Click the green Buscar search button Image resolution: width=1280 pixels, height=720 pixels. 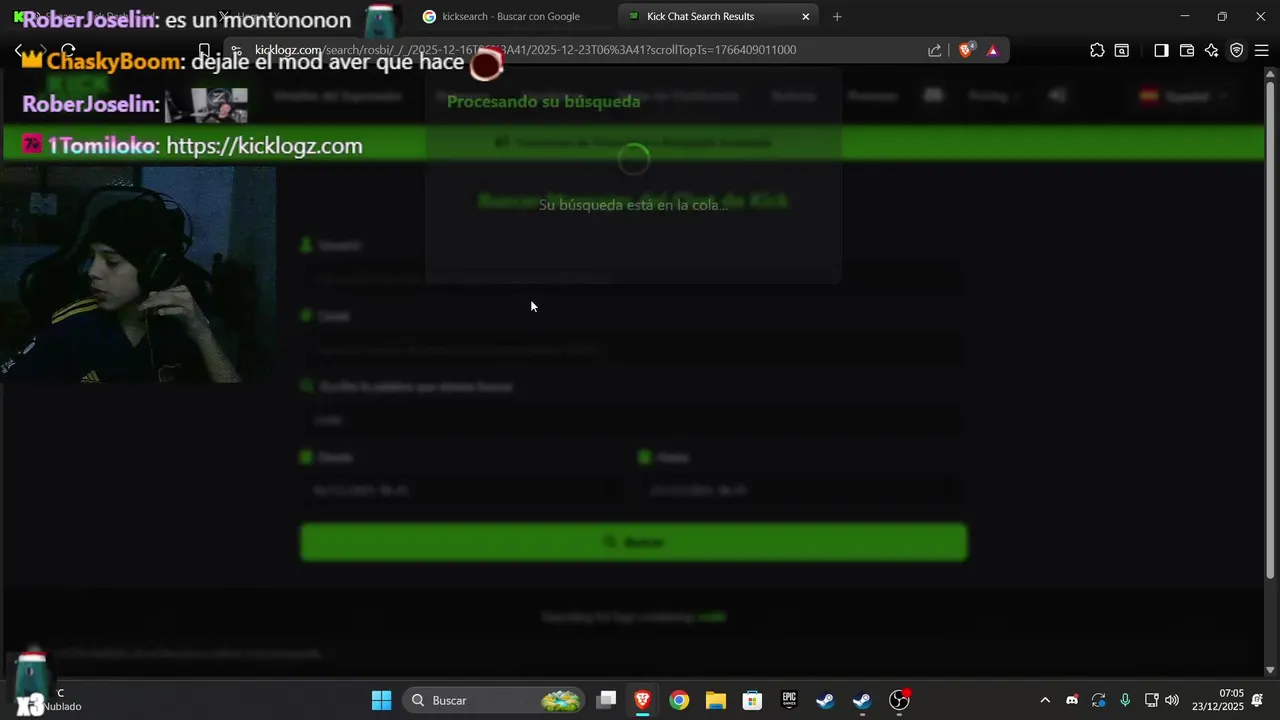pos(633,542)
